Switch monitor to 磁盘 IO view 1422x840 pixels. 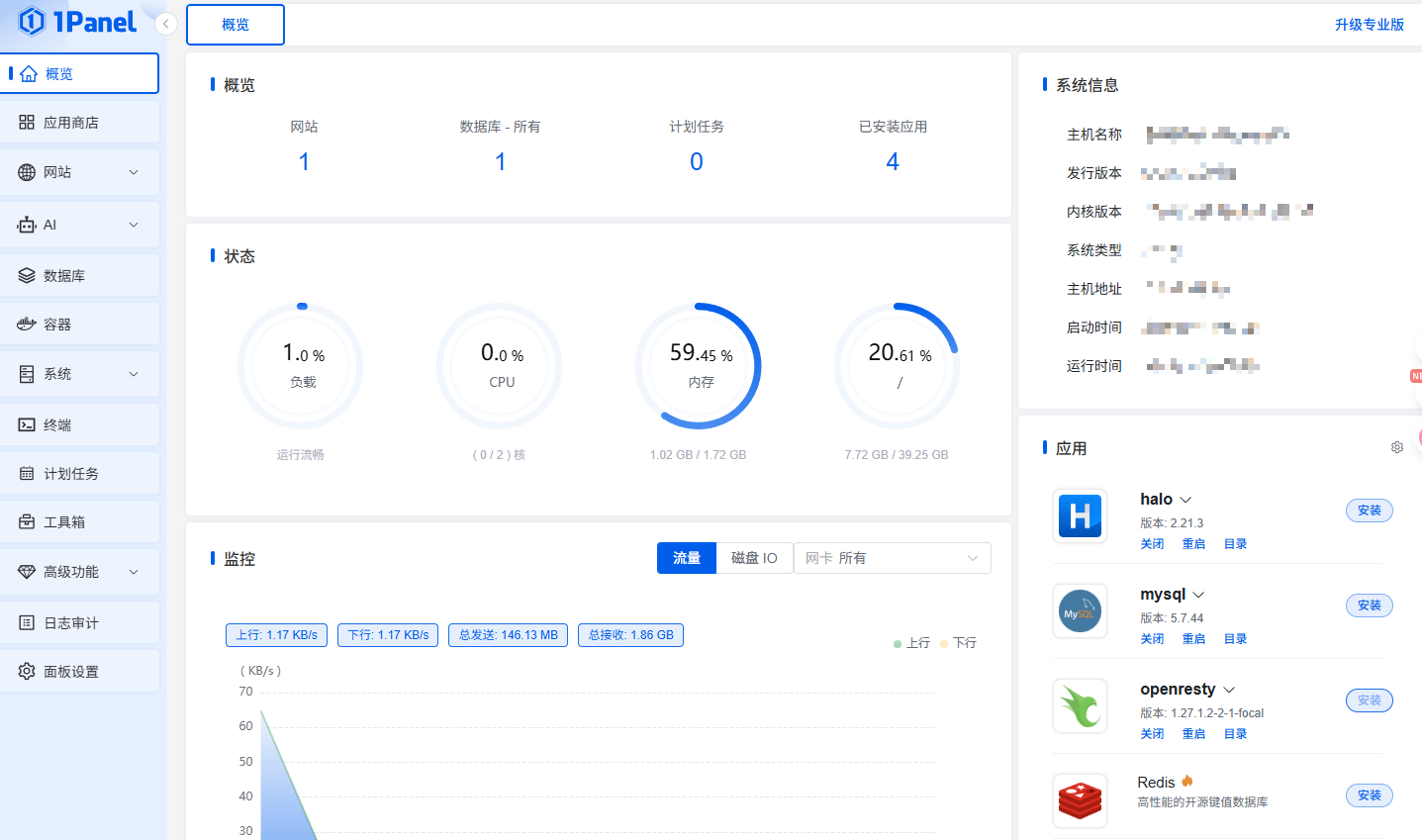[754, 558]
